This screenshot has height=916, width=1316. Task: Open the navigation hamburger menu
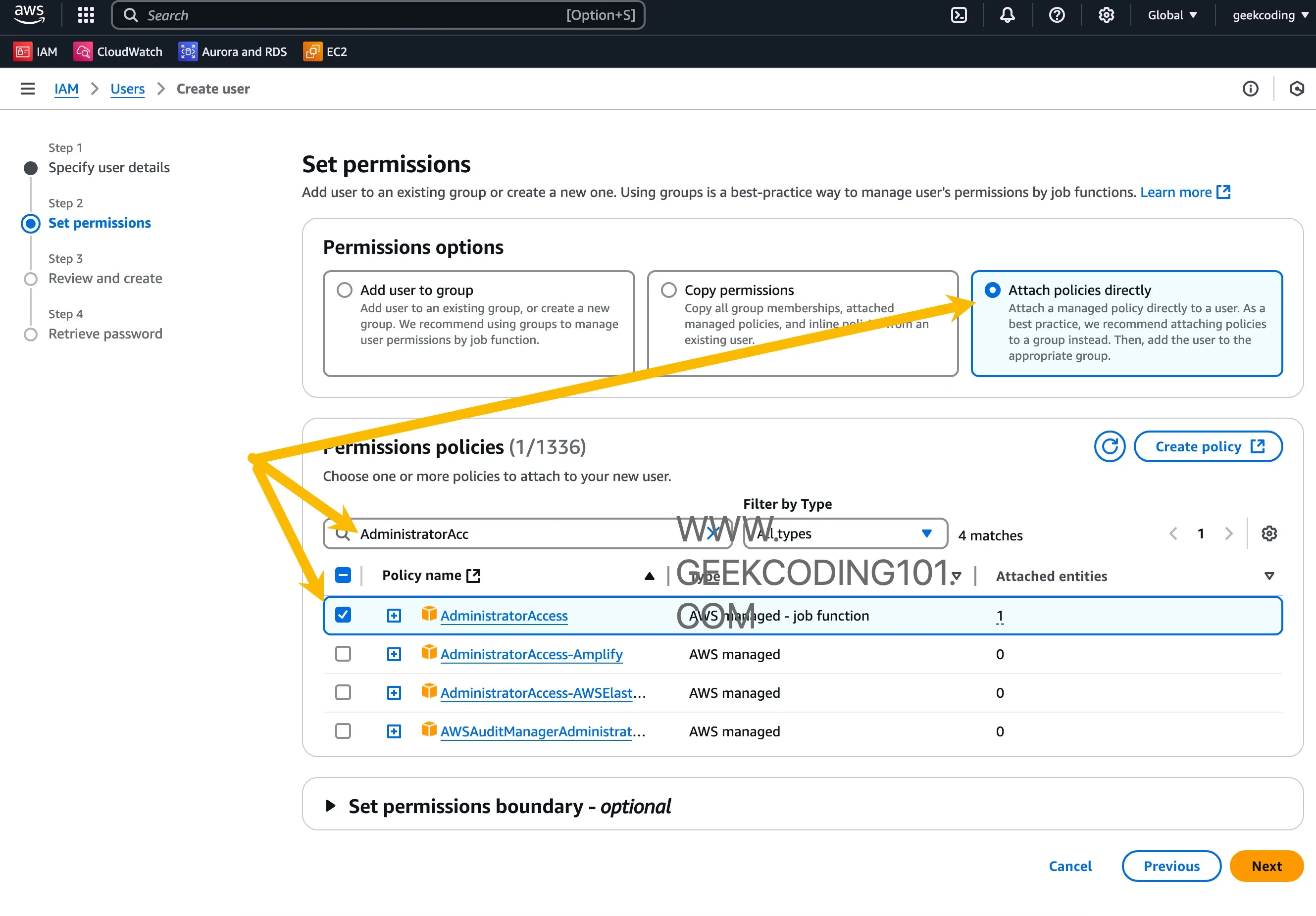[28, 88]
